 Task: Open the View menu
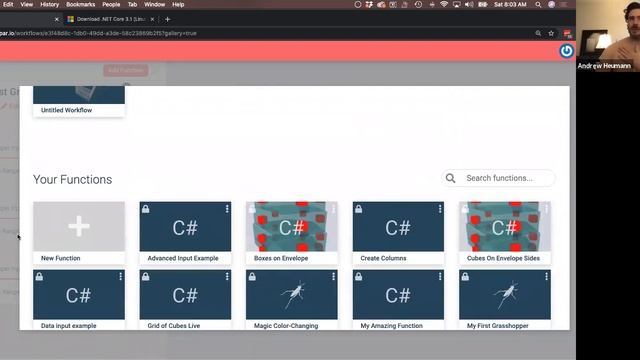pyautogui.click(x=27, y=4)
